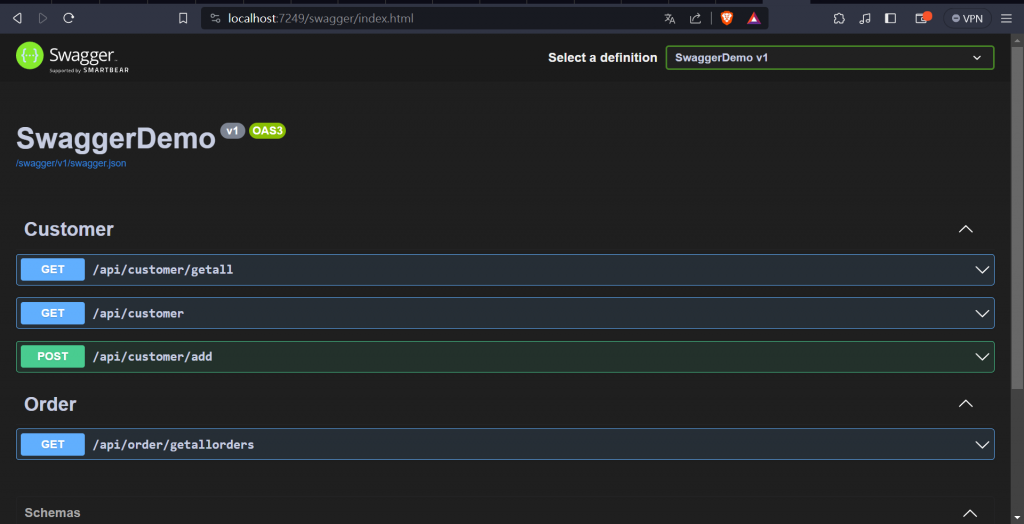
Task: Open the browser hamburger menu
Action: [x=1006, y=18]
